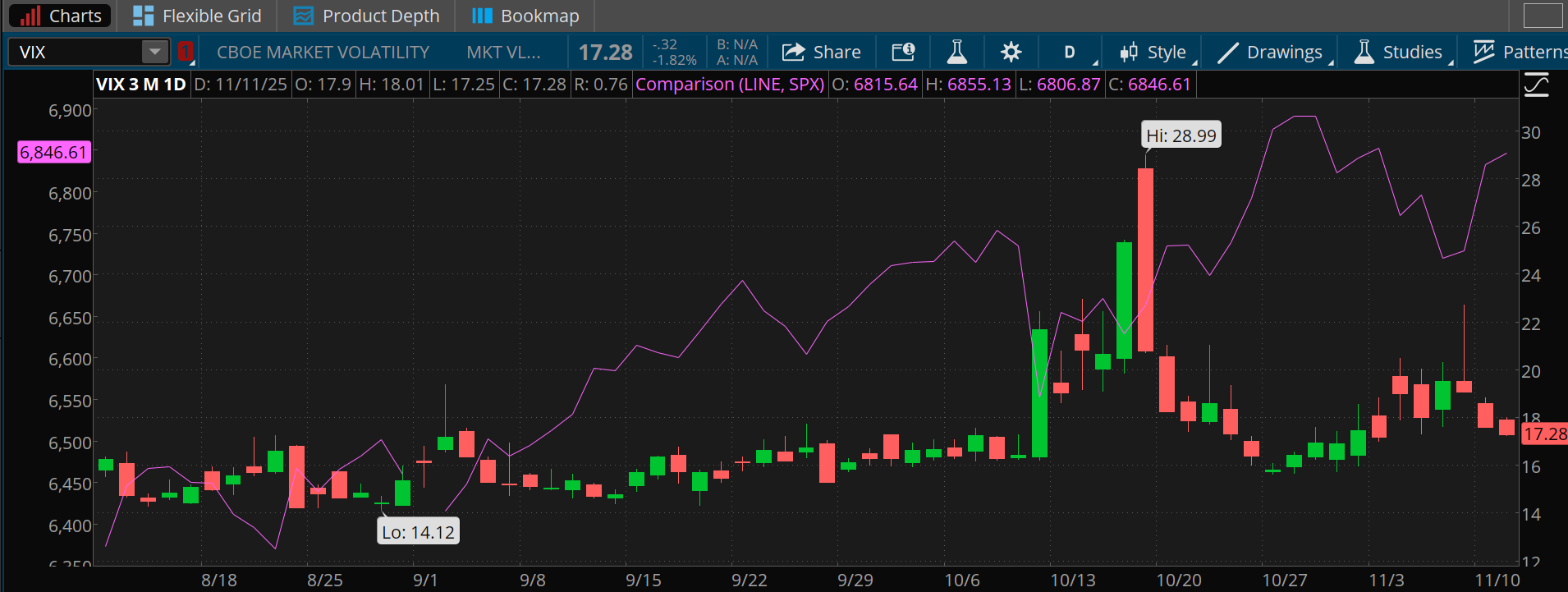This screenshot has height=592, width=1568.
Task: Select the Bookmap tab
Action: point(525,16)
